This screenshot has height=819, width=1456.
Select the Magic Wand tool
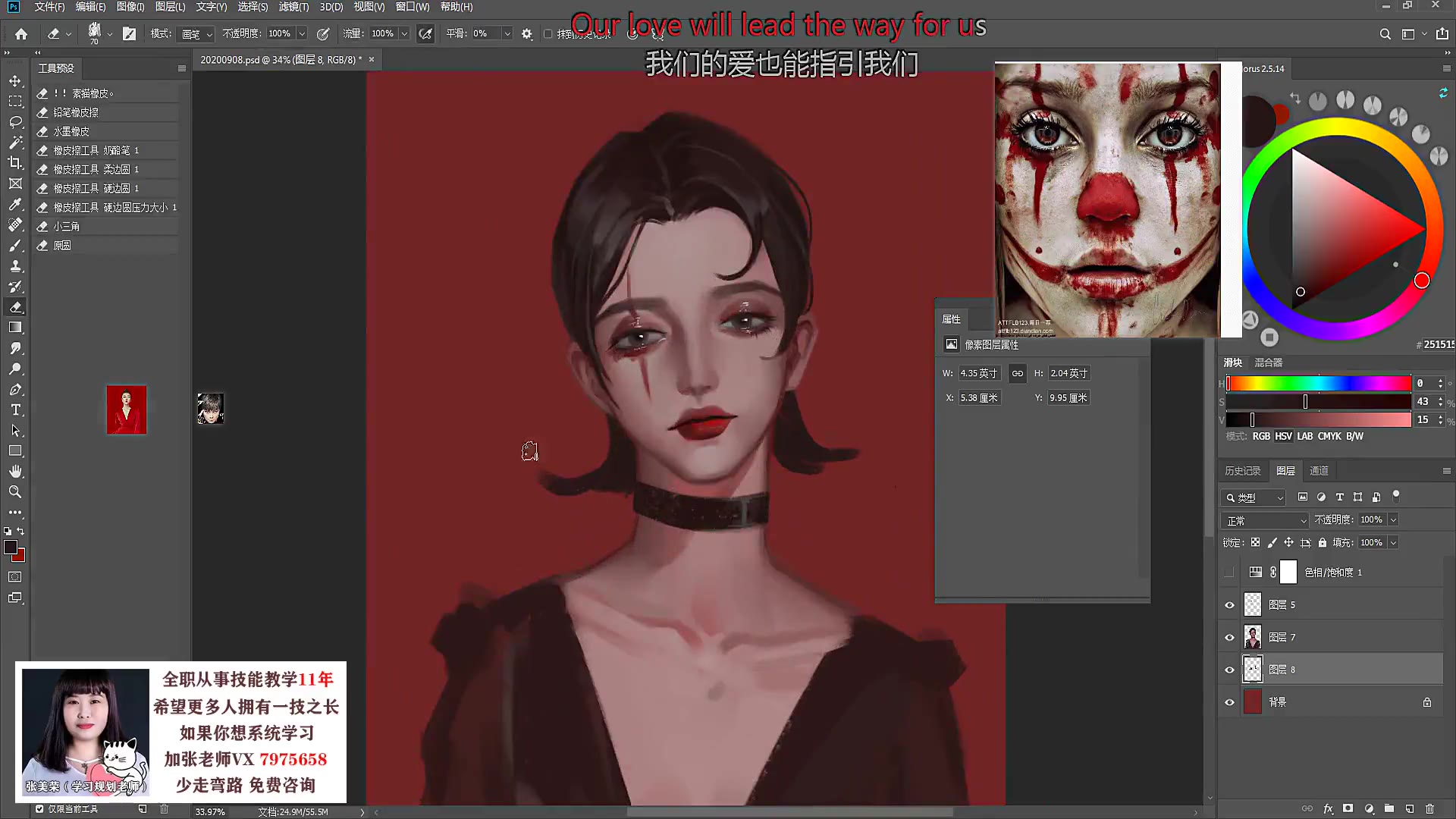click(x=15, y=143)
